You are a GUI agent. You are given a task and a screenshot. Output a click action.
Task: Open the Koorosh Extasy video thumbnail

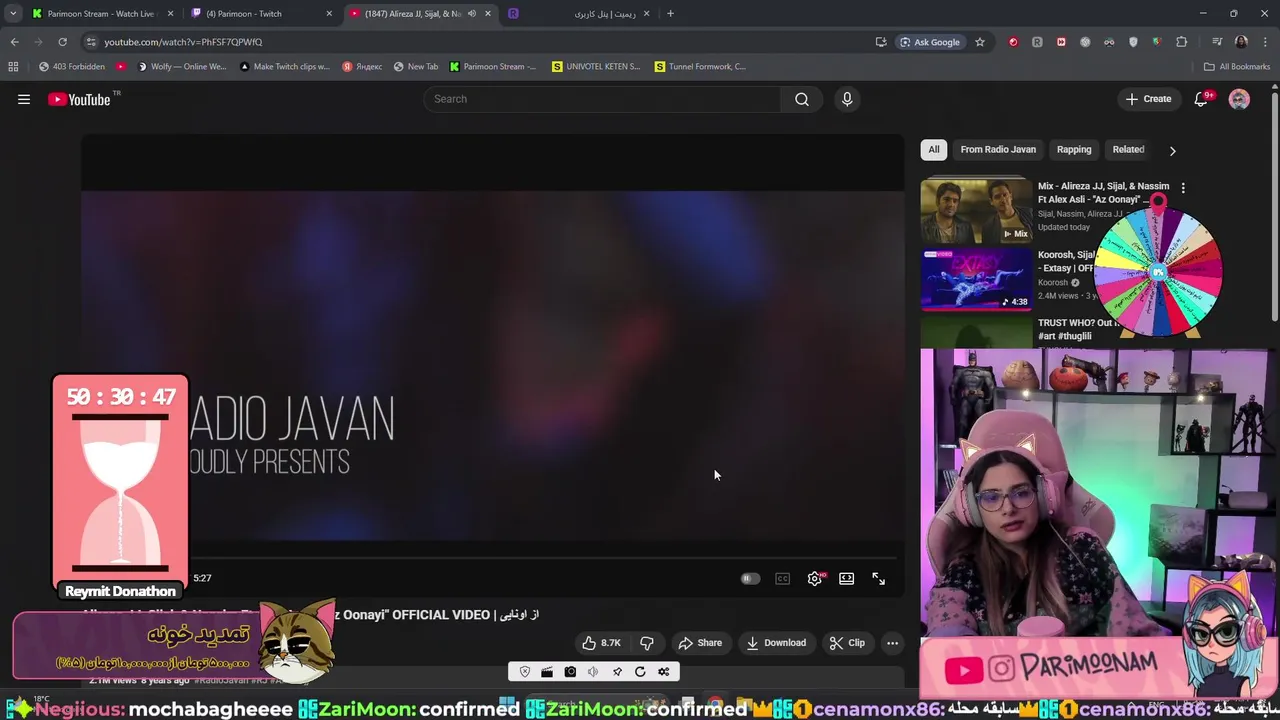point(976,279)
